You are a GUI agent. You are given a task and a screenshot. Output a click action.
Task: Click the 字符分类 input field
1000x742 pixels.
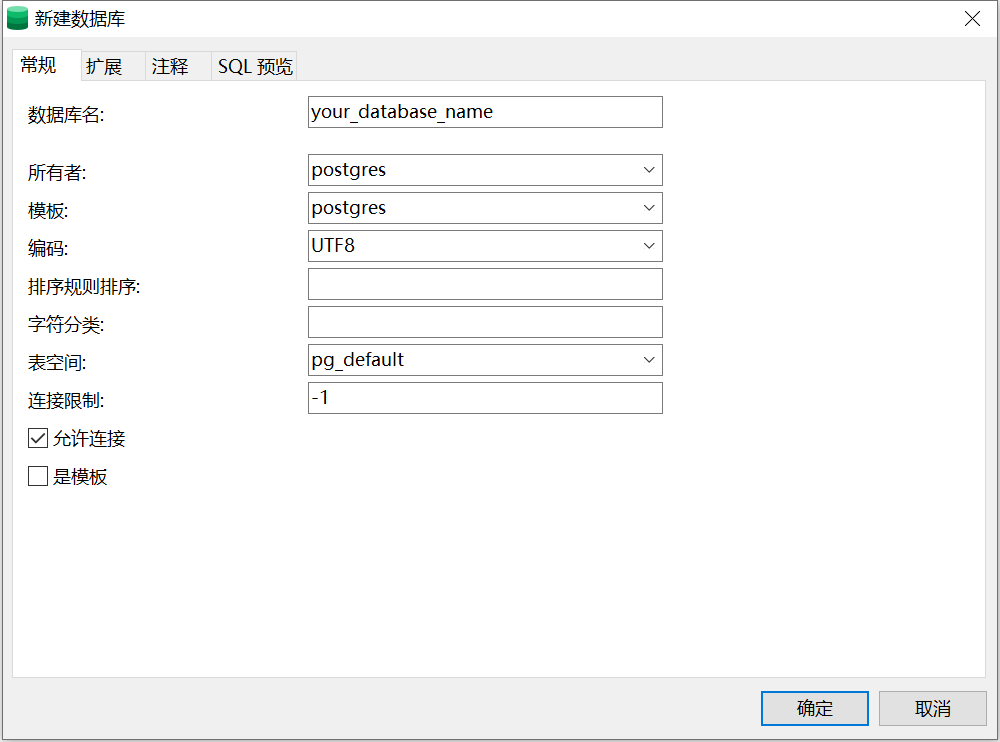[x=485, y=322]
